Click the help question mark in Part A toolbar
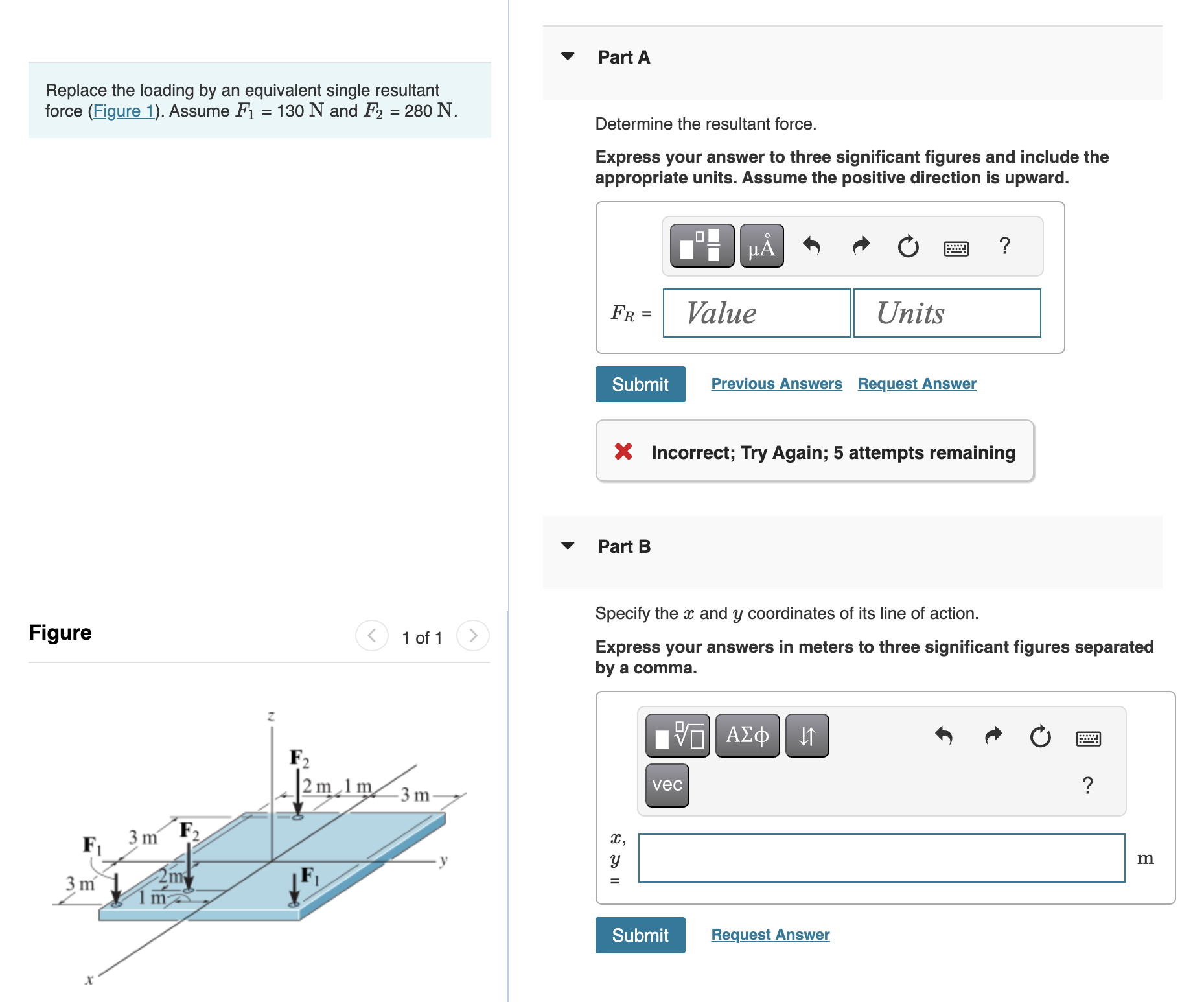Screen dimensions: 1204x1002 (1004, 246)
